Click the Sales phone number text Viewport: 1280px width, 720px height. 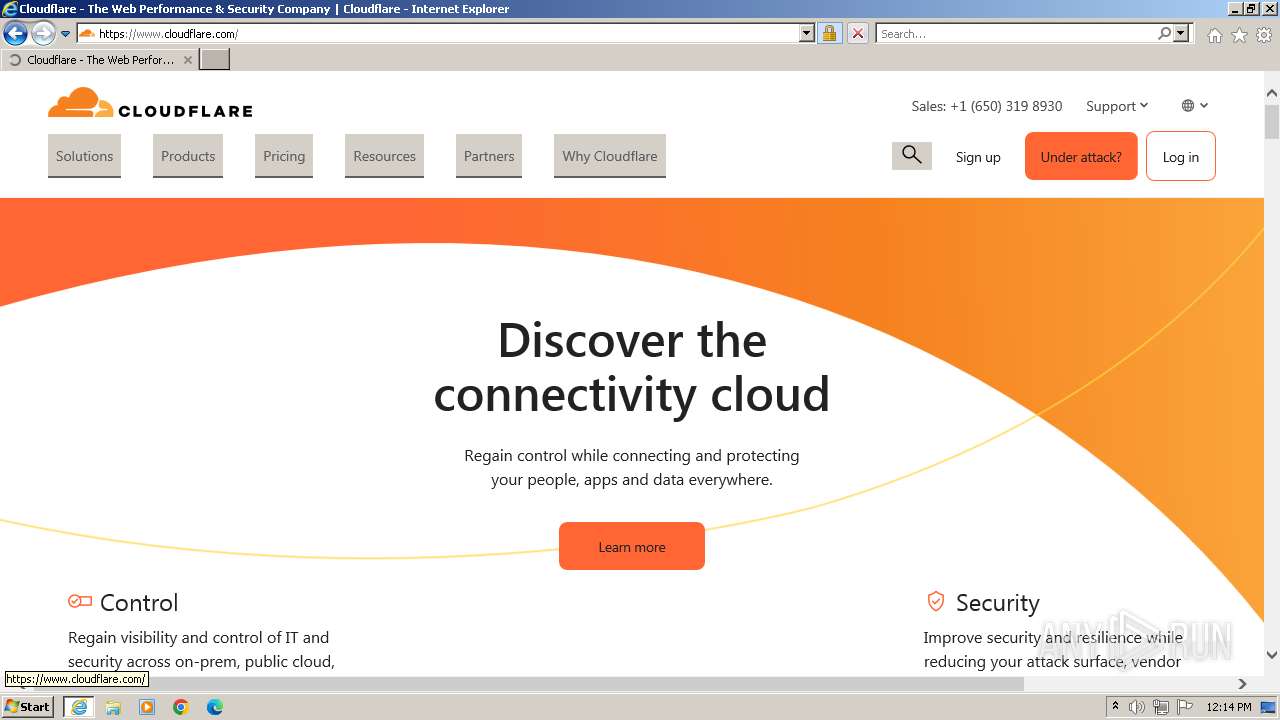point(987,106)
